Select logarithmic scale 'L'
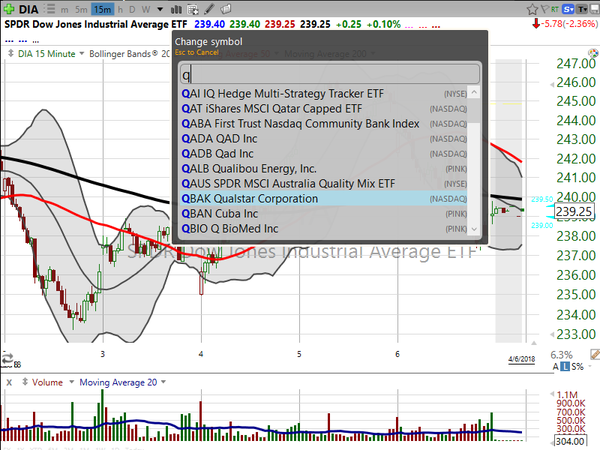This screenshot has width=600, height=450. coord(565,367)
